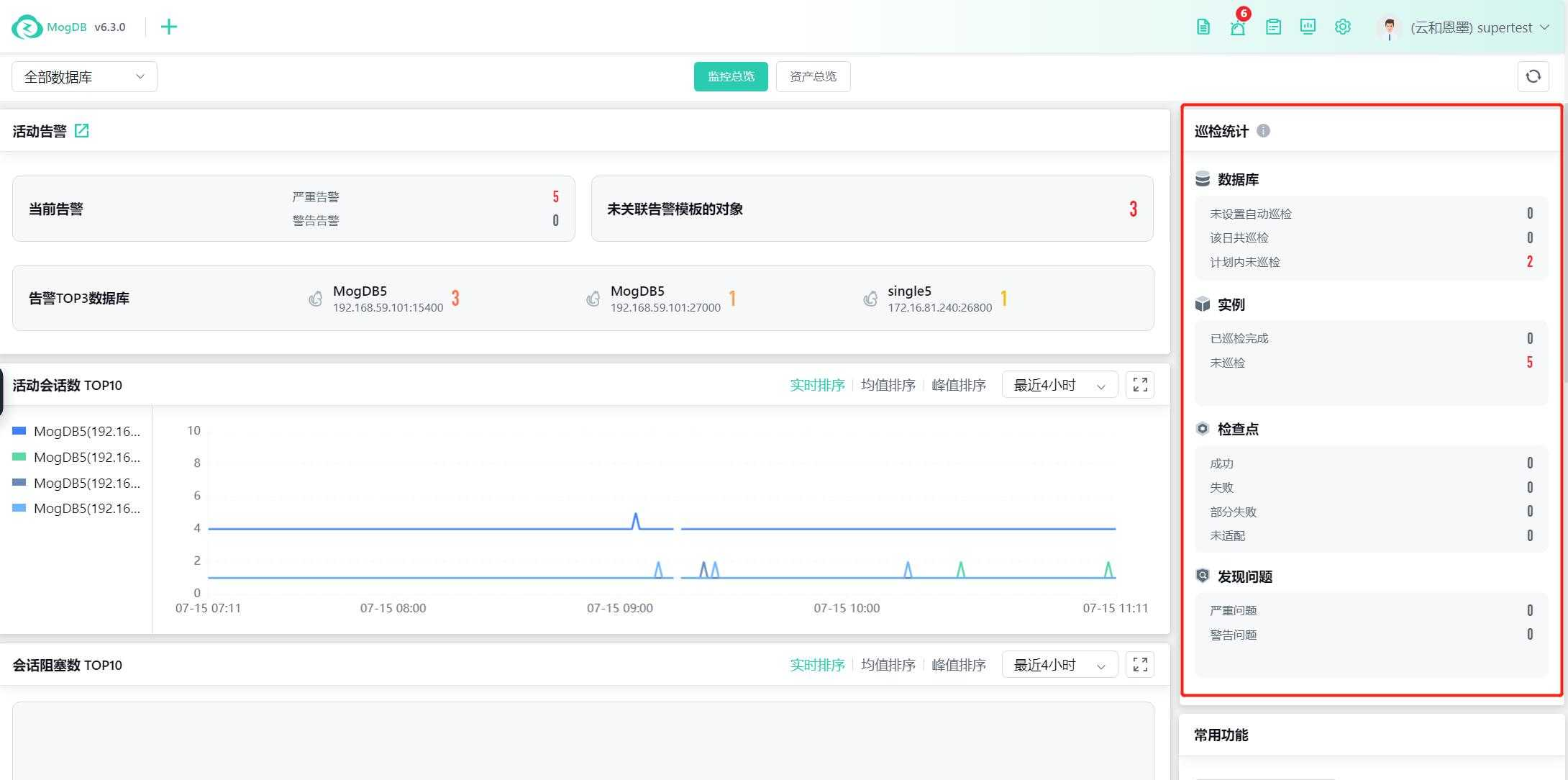Viewport: 1568px width, 780px height.
Task: Toggle third MogDB5 legend series
Action: point(76,484)
